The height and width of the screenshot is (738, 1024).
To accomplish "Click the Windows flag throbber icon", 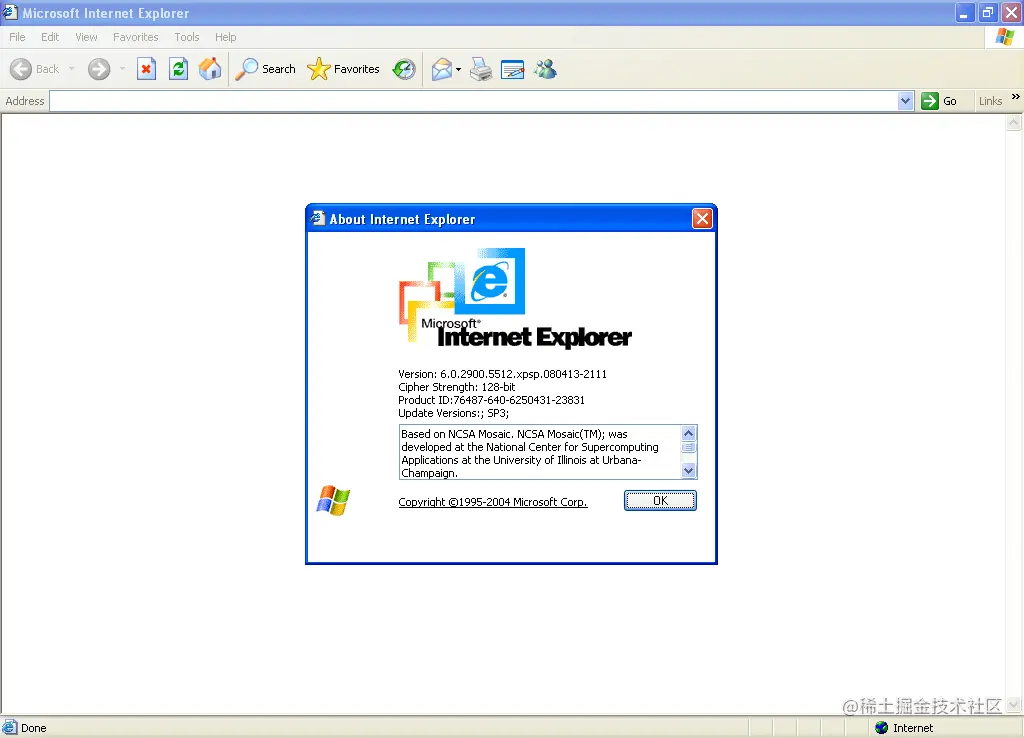I will point(1005,37).
